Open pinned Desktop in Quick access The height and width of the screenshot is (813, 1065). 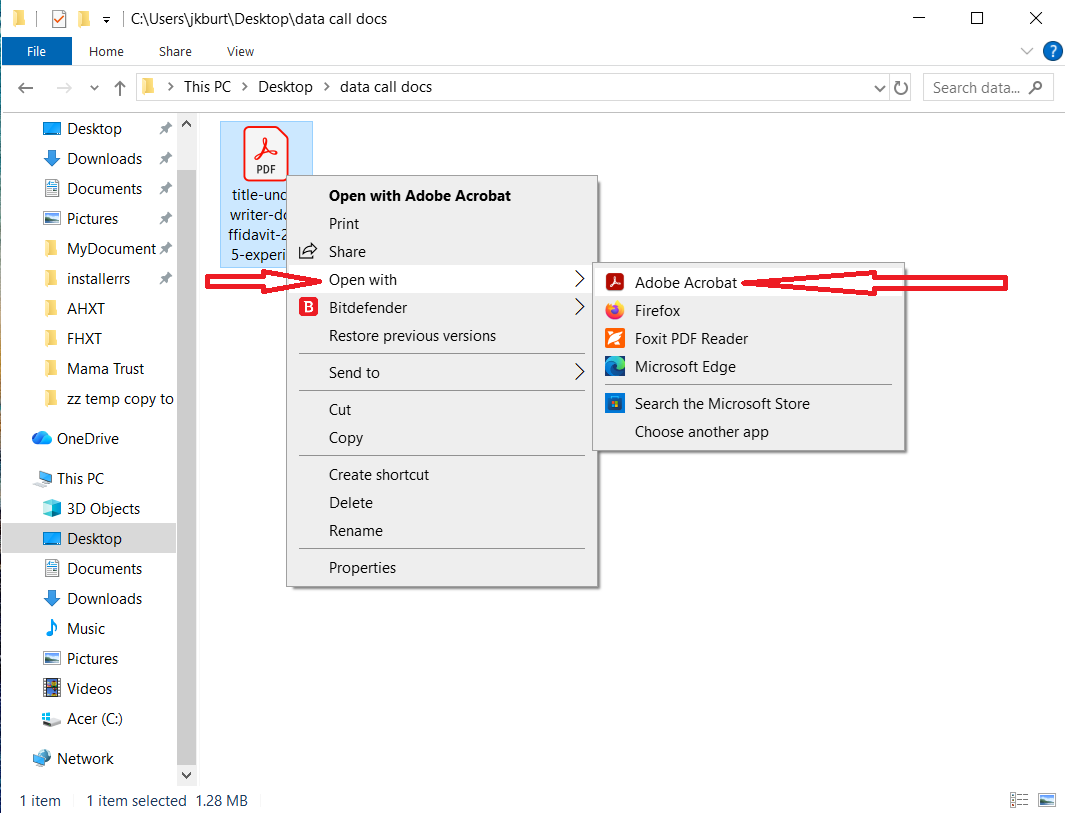[x=94, y=128]
